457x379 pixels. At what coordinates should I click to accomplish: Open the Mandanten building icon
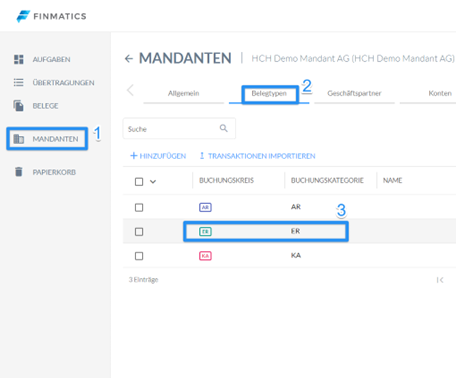(x=19, y=139)
